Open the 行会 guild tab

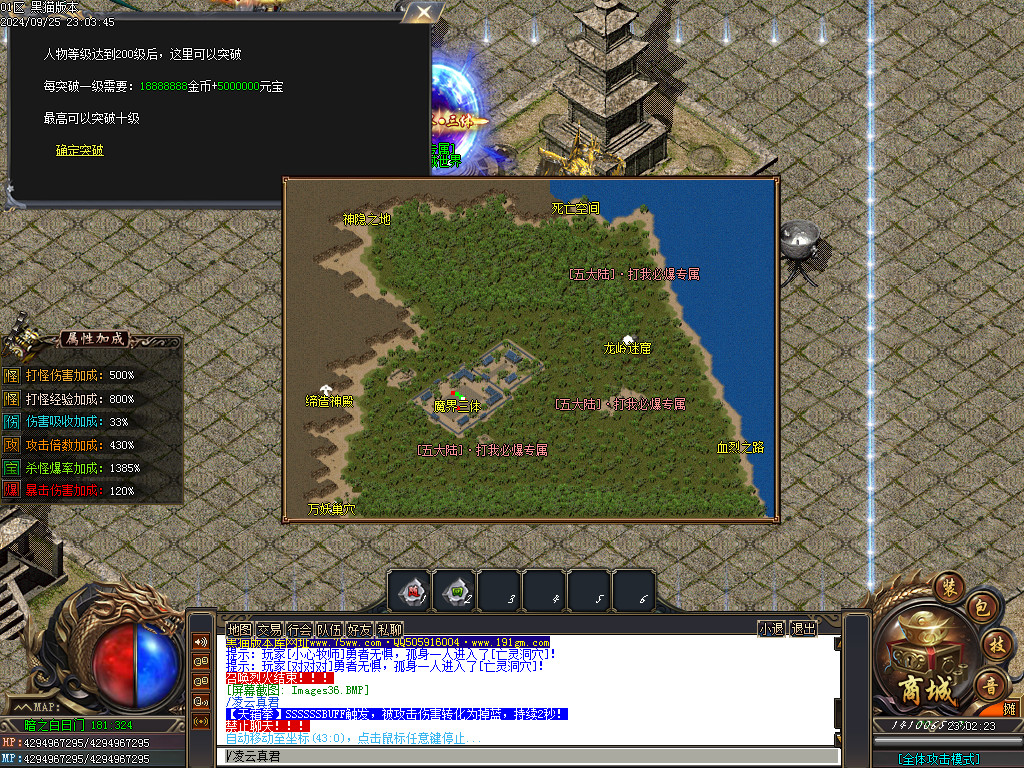(299, 630)
